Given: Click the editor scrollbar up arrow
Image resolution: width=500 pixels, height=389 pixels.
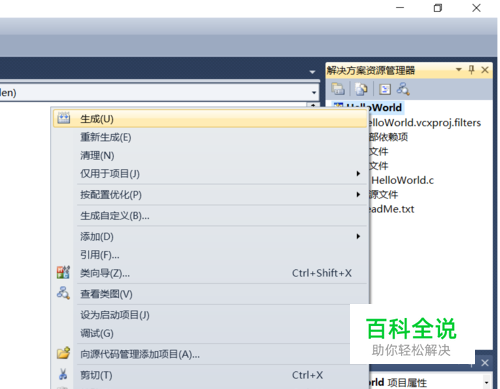Looking at the screenshot, I should point(313,105).
